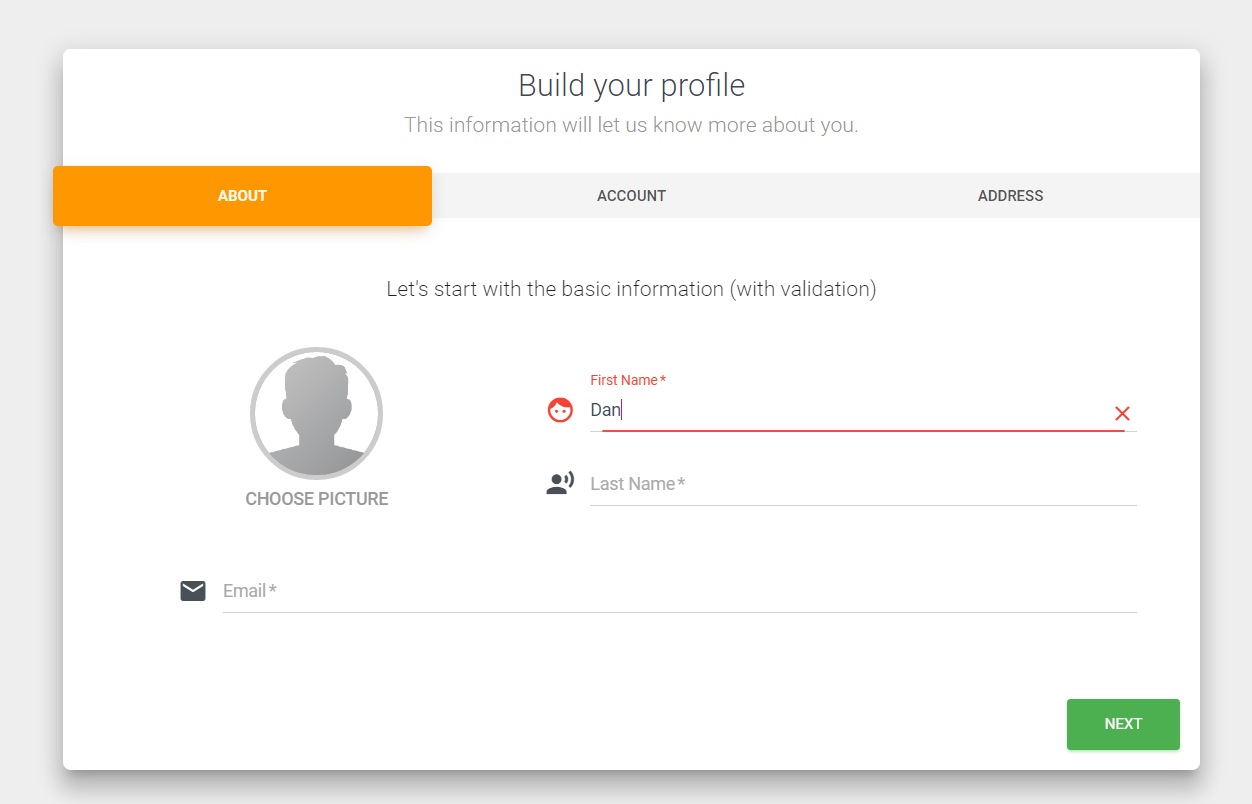Image resolution: width=1252 pixels, height=804 pixels.
Task: Select the orange ABOUT tab
Action: pyautogui.click(x=242, y=196)
